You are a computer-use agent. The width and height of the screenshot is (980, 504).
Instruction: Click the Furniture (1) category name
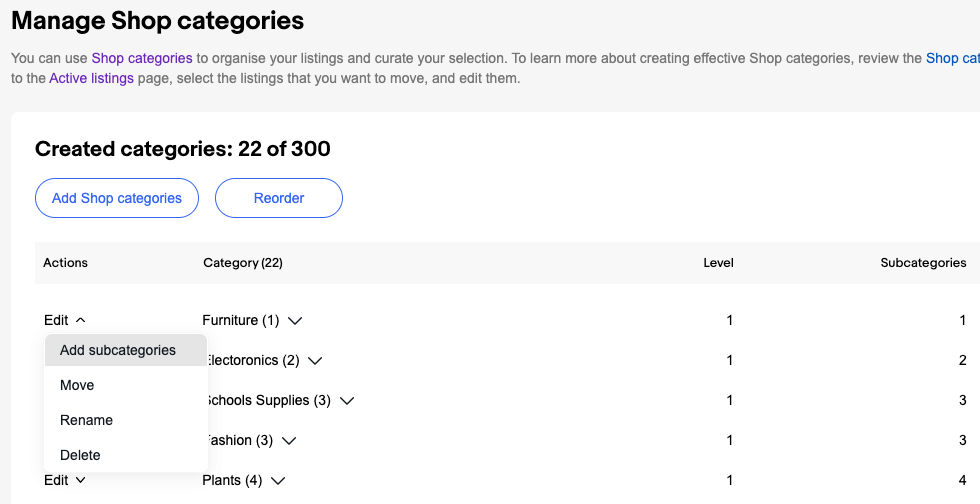coord(240,320)
